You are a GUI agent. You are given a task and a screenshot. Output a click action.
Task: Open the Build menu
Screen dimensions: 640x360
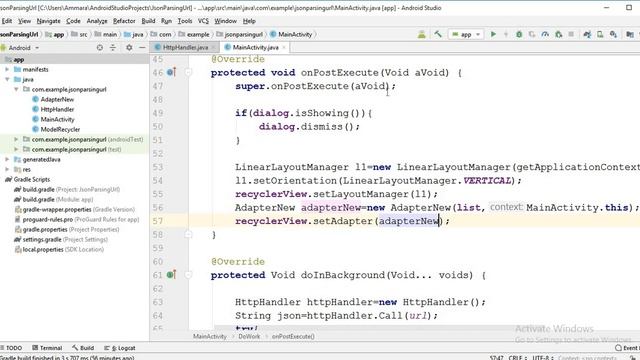[148, 21]
